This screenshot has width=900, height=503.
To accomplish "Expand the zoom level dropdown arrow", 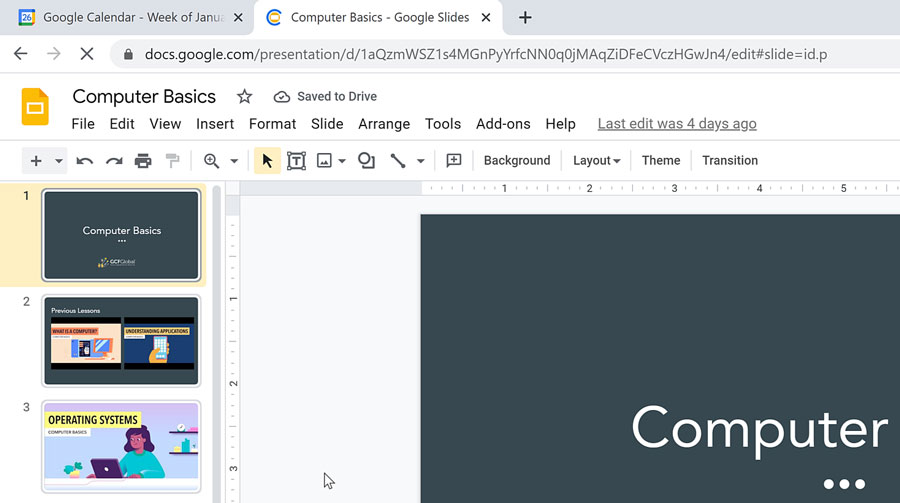I will (234, 161).
